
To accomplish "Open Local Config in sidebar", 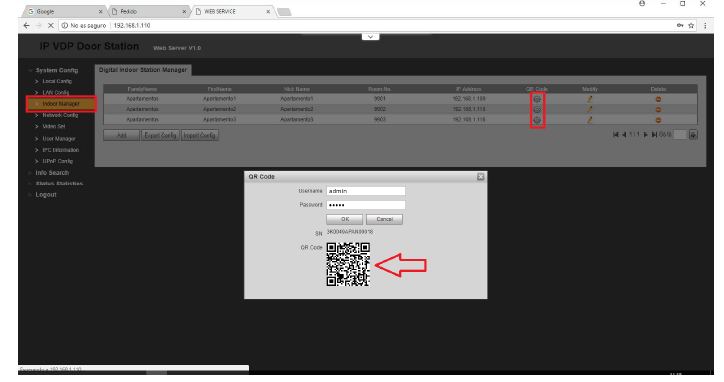I will pos(57,81).
